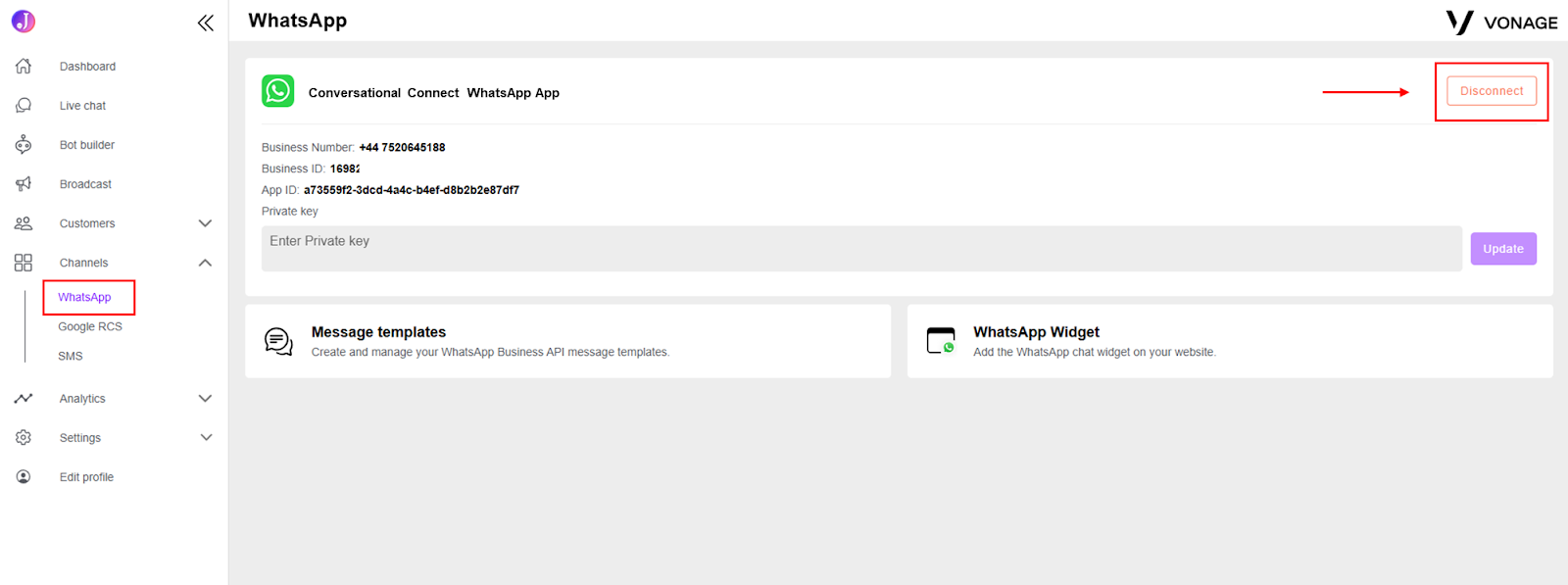Viewport: 1568px width, 585px height.
Task: Click the Bot builder robot icon
Action: coord(24,144)
